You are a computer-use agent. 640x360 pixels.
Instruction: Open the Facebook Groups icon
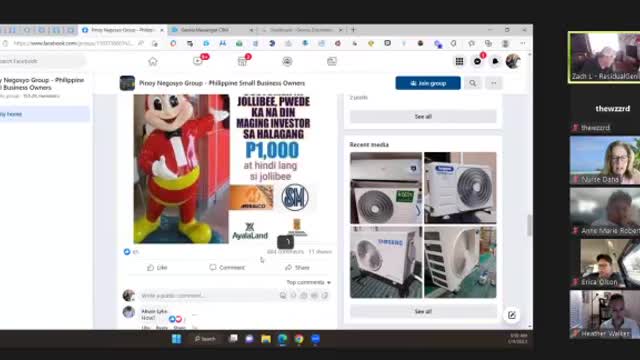pos(287,61)
